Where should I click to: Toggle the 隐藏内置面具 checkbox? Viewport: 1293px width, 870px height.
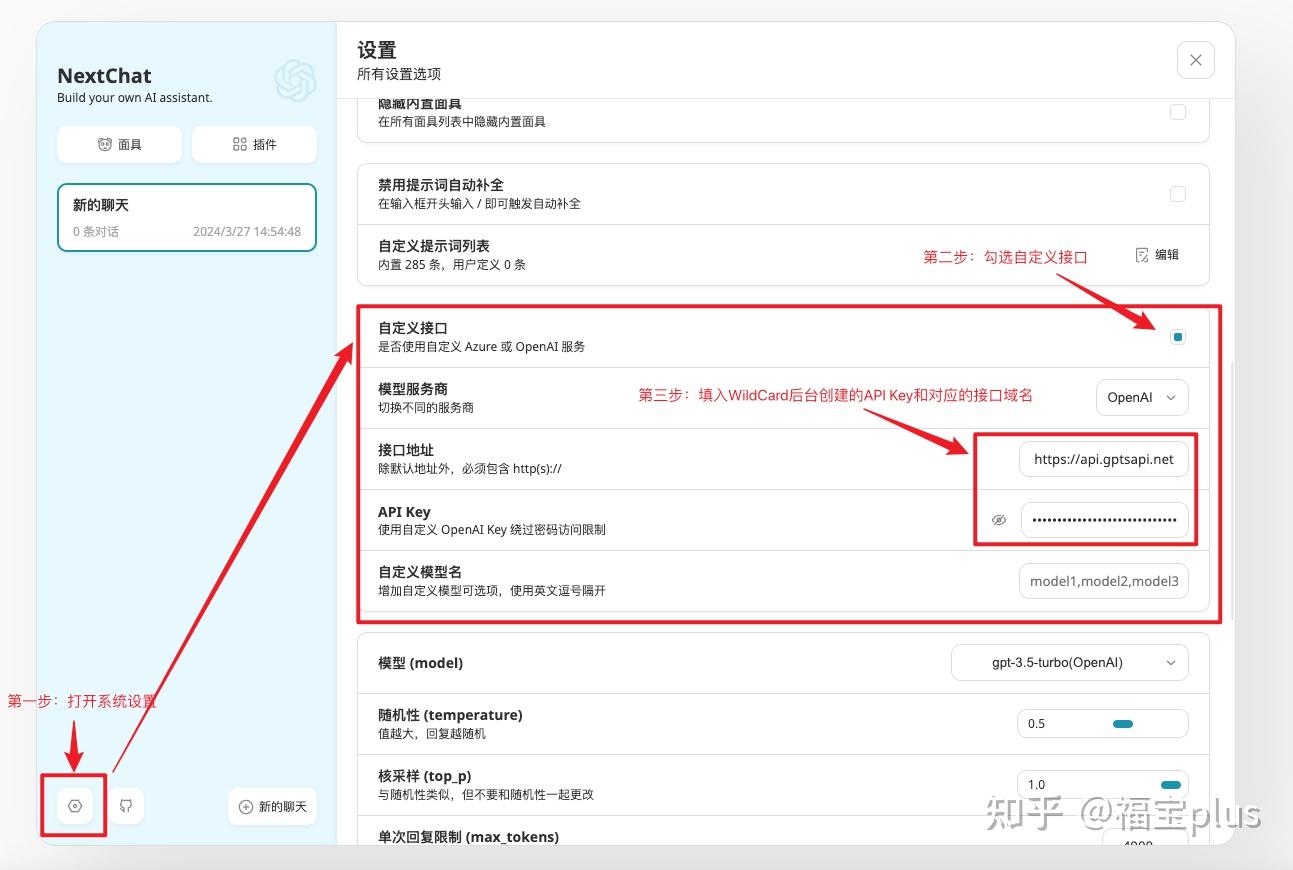tap(1177, 112)
